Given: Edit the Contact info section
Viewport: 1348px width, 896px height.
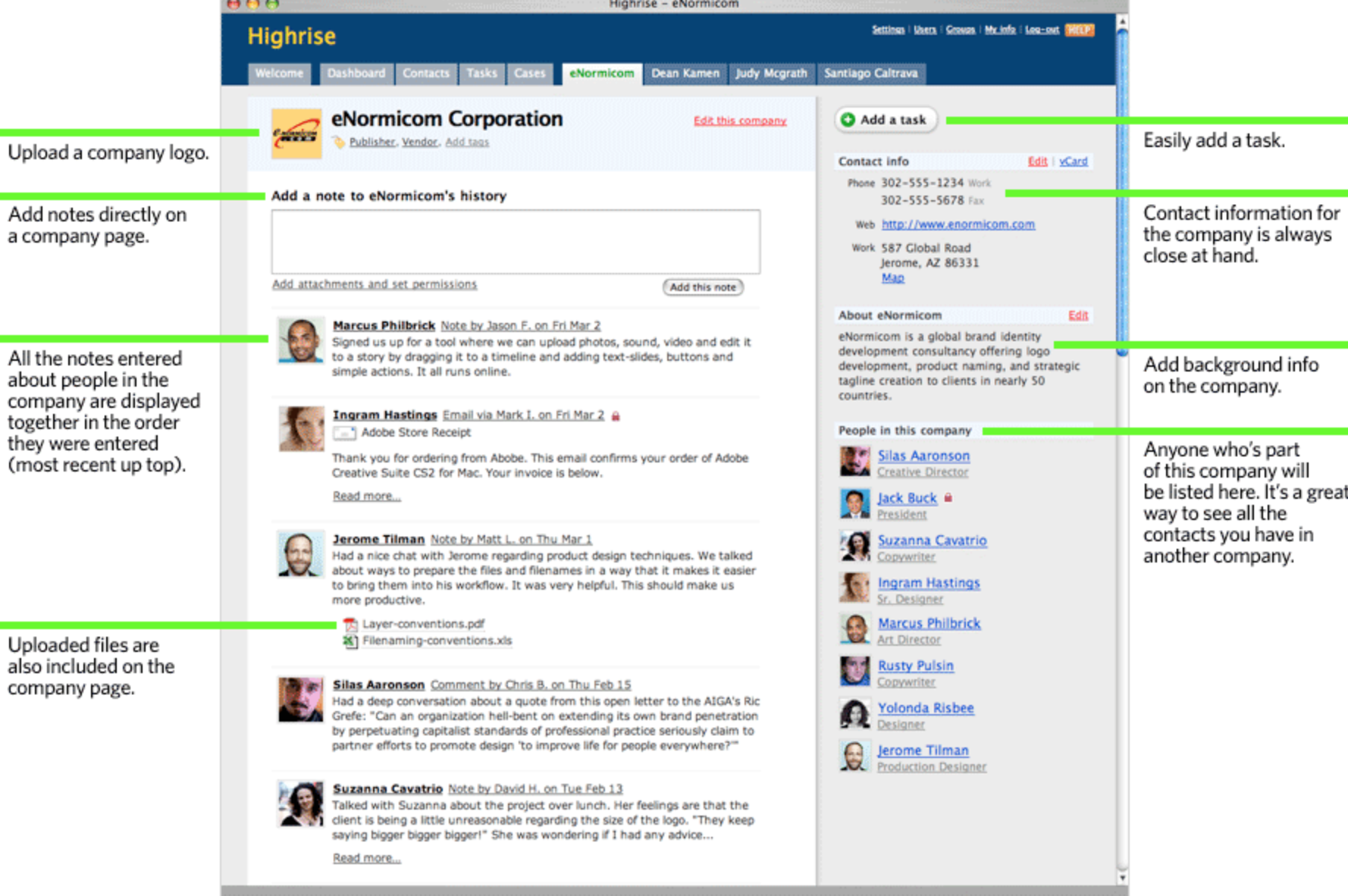Looking at the screenshot, I should click(x=1037, y=161).
